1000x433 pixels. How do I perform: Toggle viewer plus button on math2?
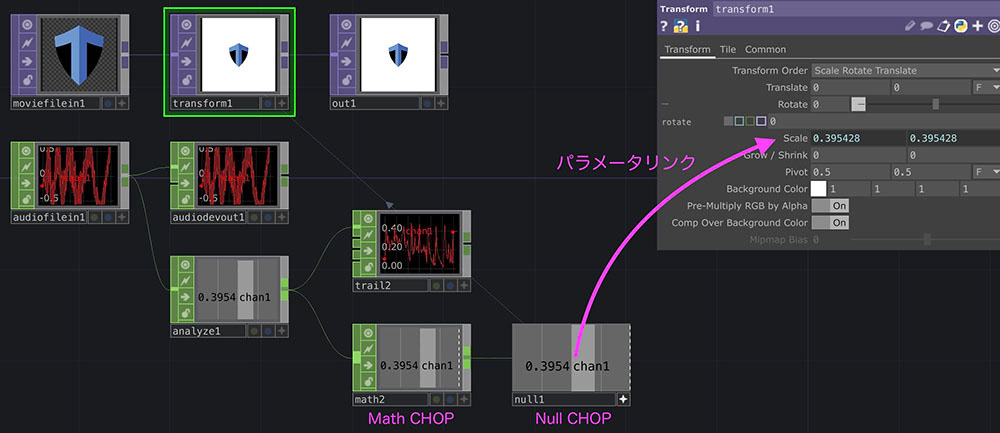coord(464,399)
